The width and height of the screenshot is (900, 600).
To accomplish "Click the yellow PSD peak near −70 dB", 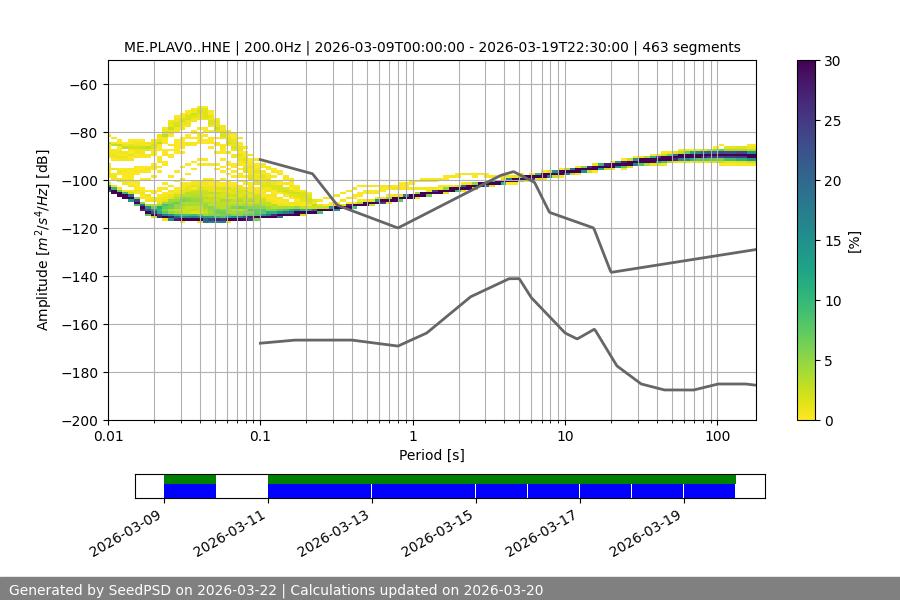I will coord(204,110).
